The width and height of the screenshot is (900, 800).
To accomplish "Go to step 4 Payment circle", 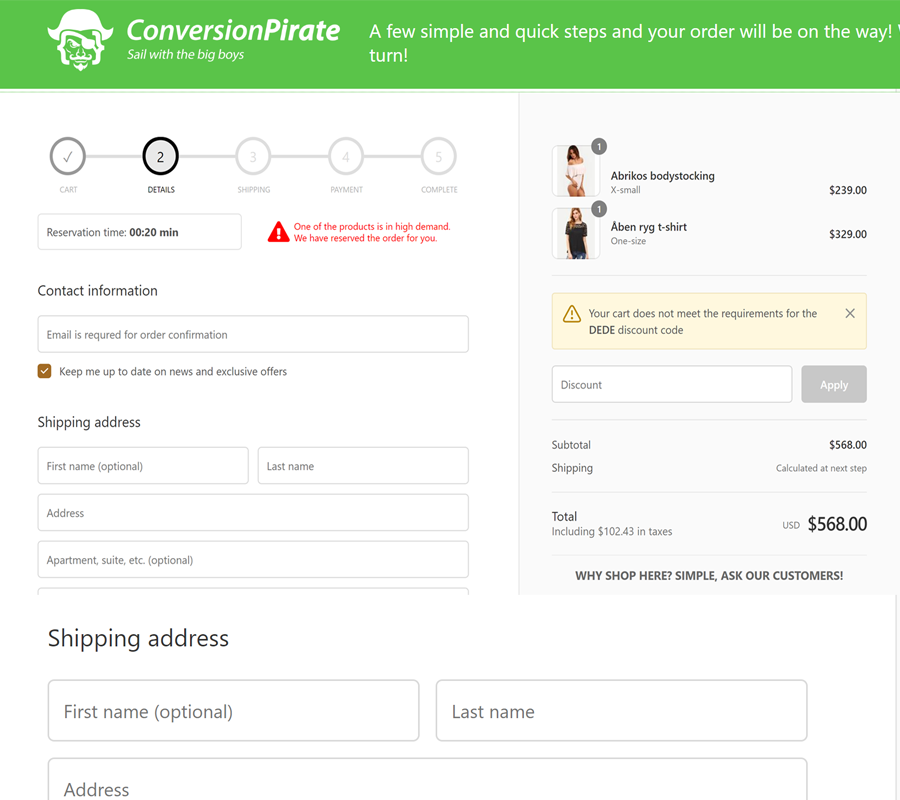I will 346,156.
